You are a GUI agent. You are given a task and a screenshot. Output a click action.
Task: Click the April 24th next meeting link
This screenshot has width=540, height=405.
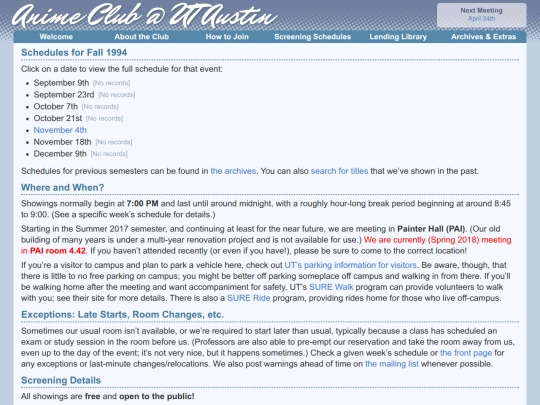[481, 18]
